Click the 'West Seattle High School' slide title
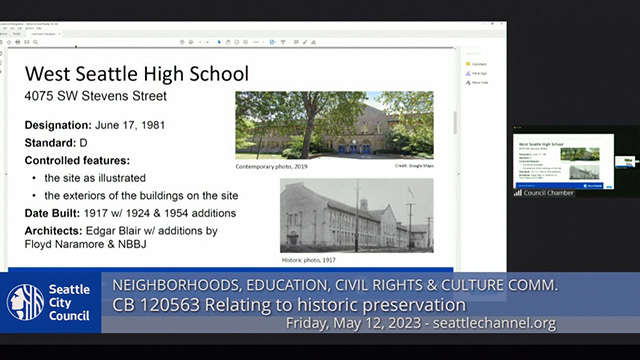640x360 pixels. [x=137, y=74]
